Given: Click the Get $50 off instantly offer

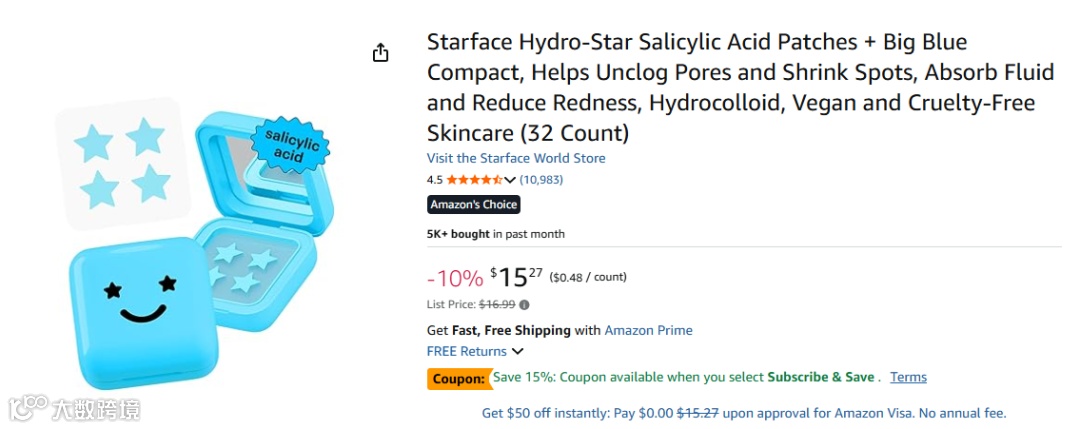Looking at the screenshot, I should [743, 413].
